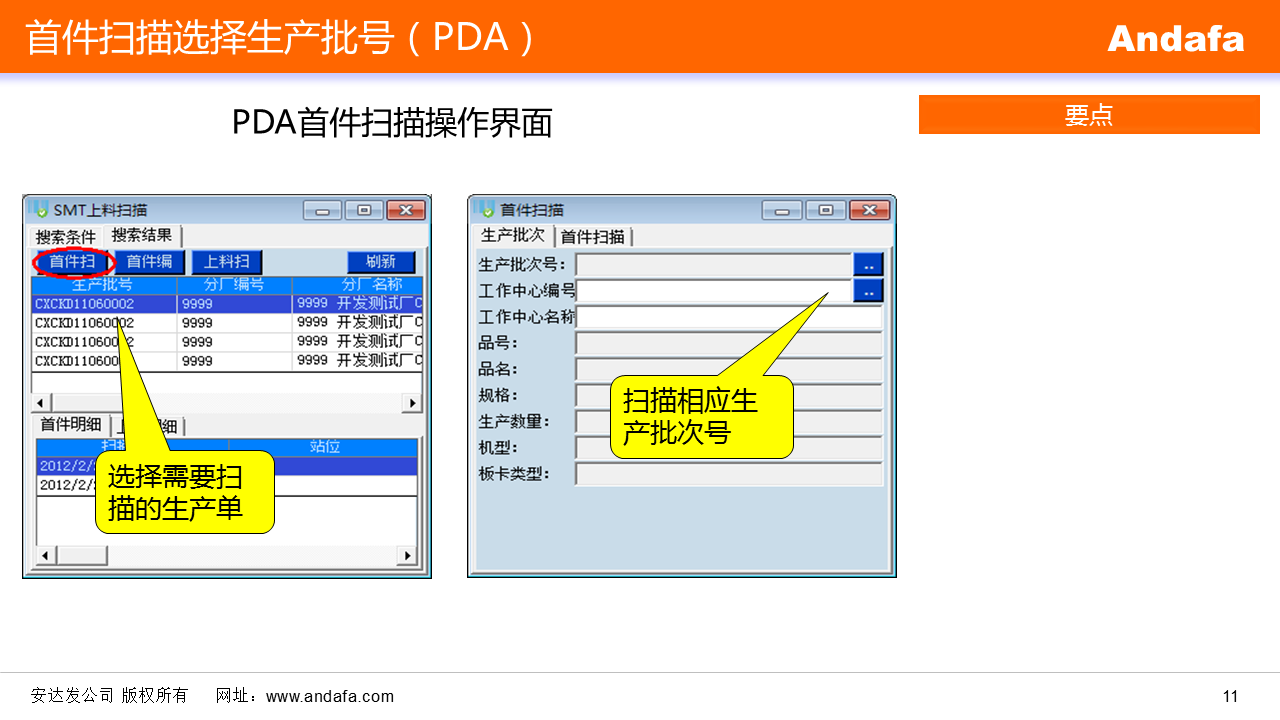
Task: Switch to the 搜索条件 tab
Action: coord(66,237)
